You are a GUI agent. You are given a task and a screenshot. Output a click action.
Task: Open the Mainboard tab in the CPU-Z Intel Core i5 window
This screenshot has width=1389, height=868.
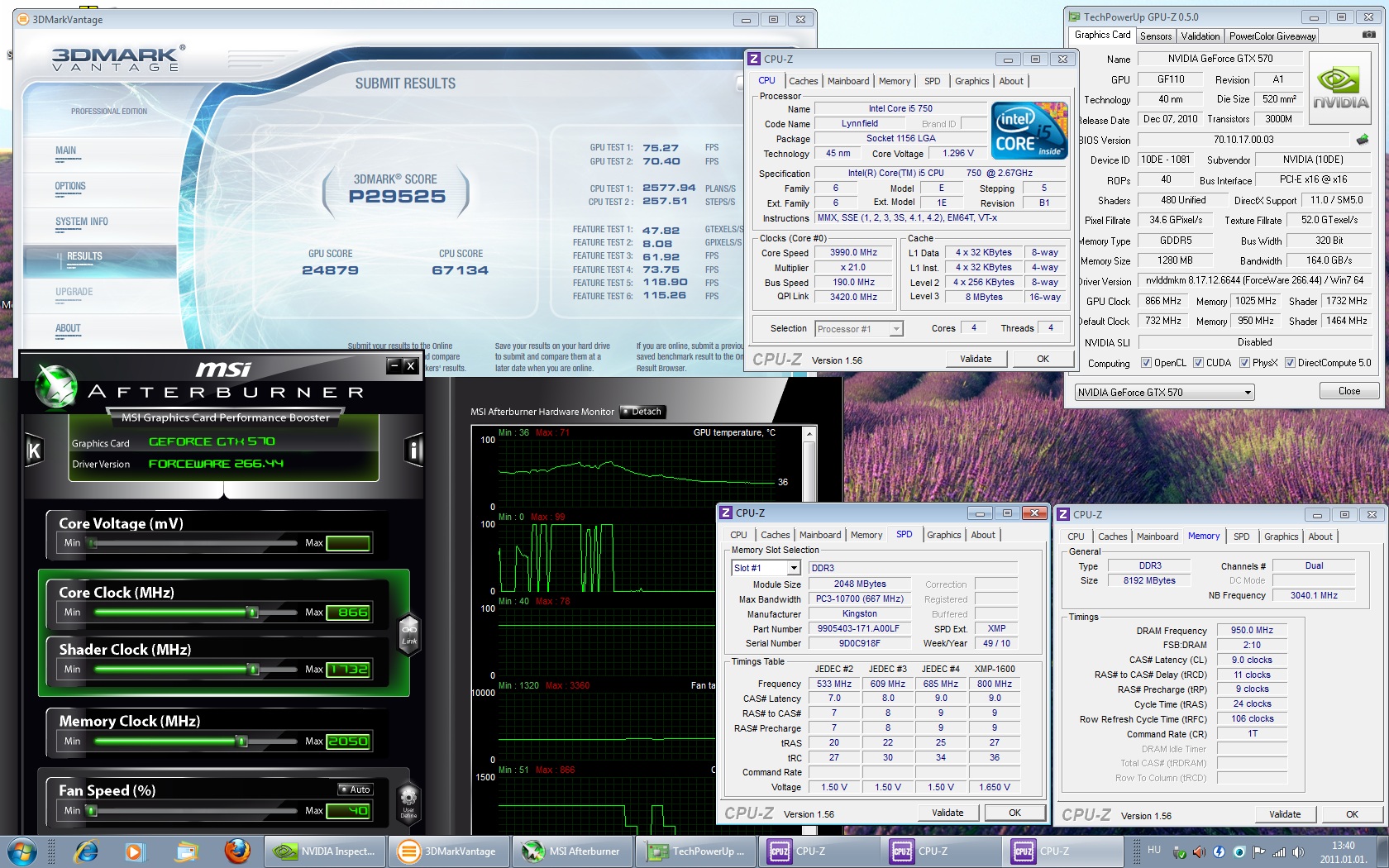[x=848, y=81]
